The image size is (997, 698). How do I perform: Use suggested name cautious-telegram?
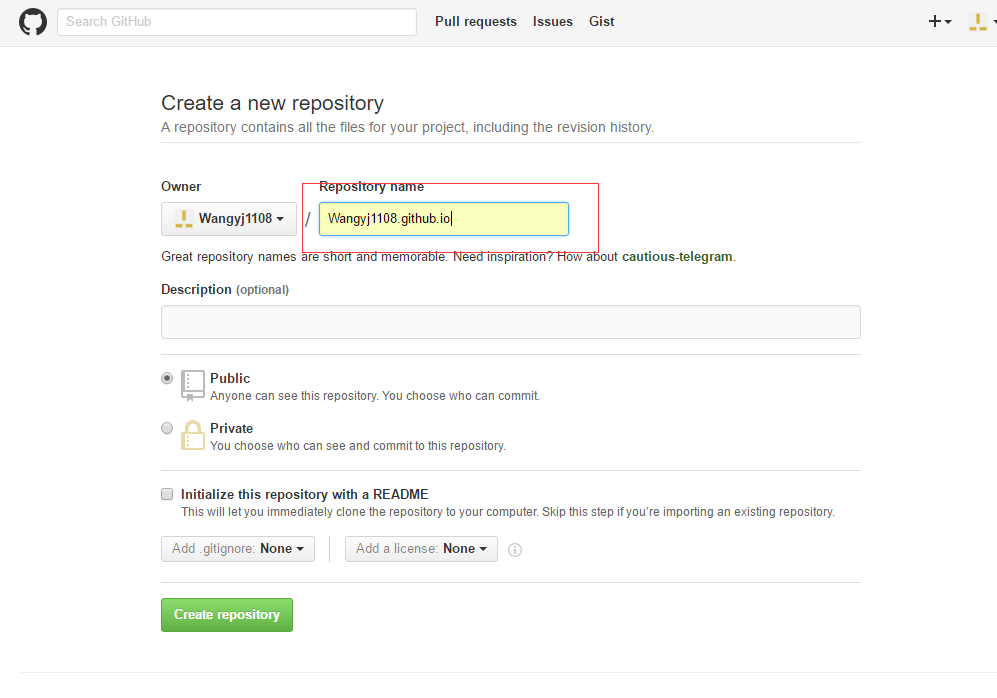tap(677, 257)
